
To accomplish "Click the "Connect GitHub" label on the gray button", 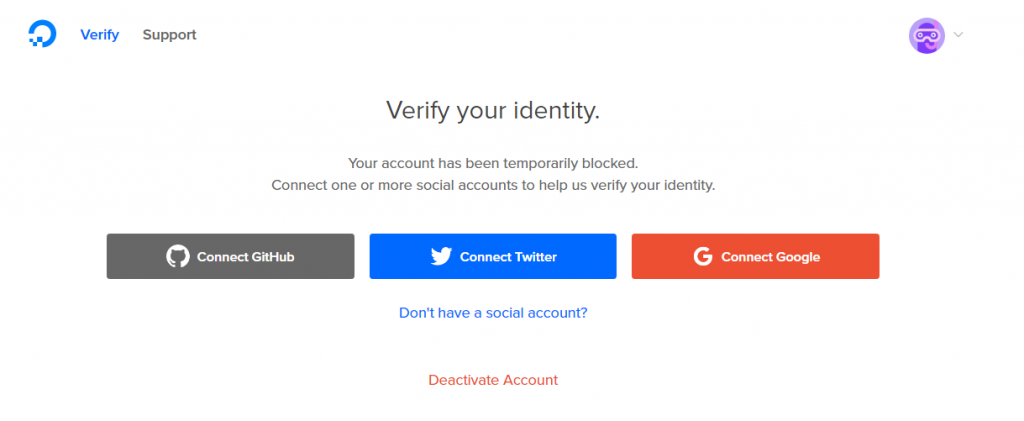I will (x=246, y=257).
